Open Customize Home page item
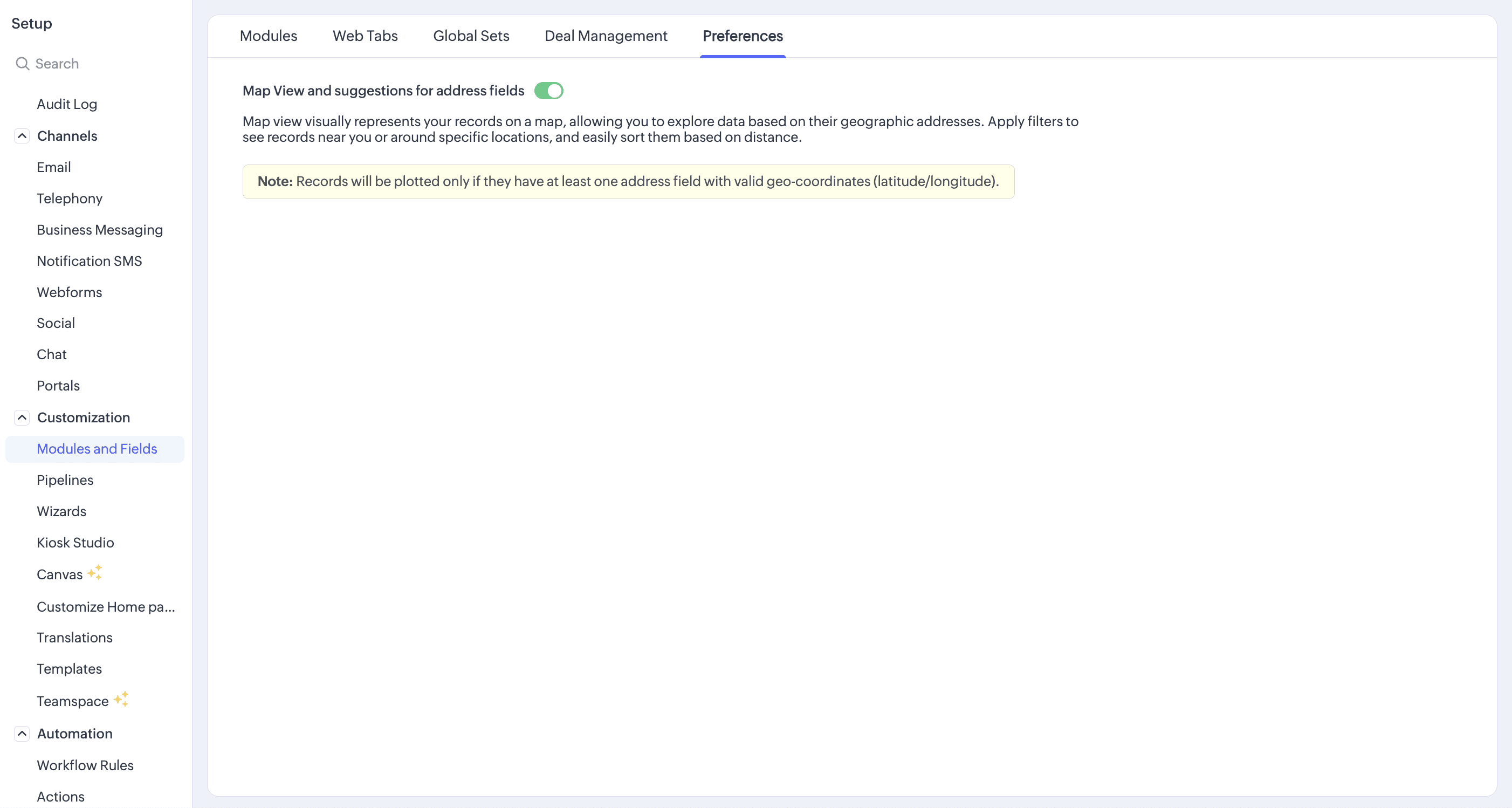 [106, 607]
